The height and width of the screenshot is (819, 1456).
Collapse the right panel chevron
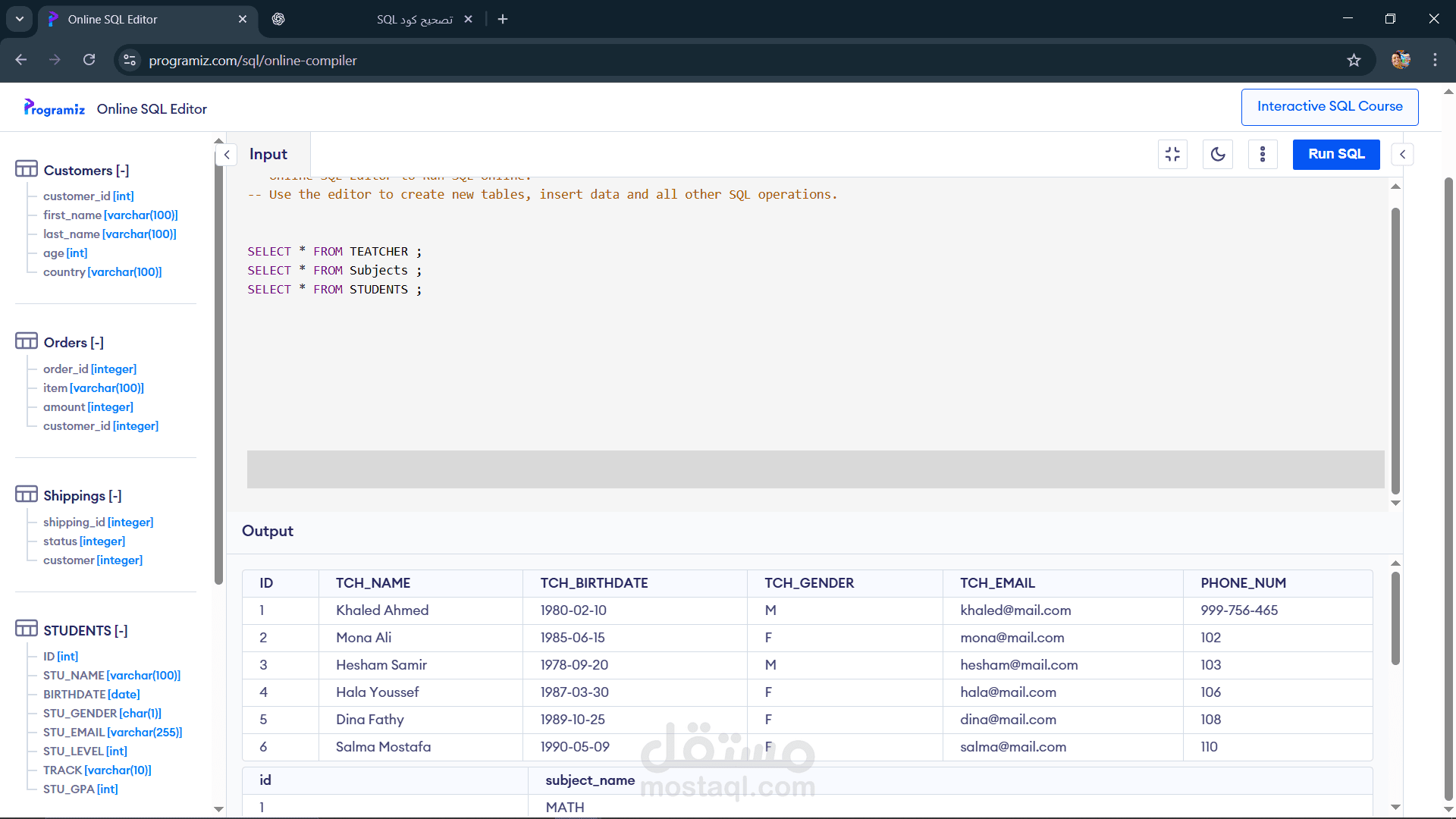click(1403, 155)
